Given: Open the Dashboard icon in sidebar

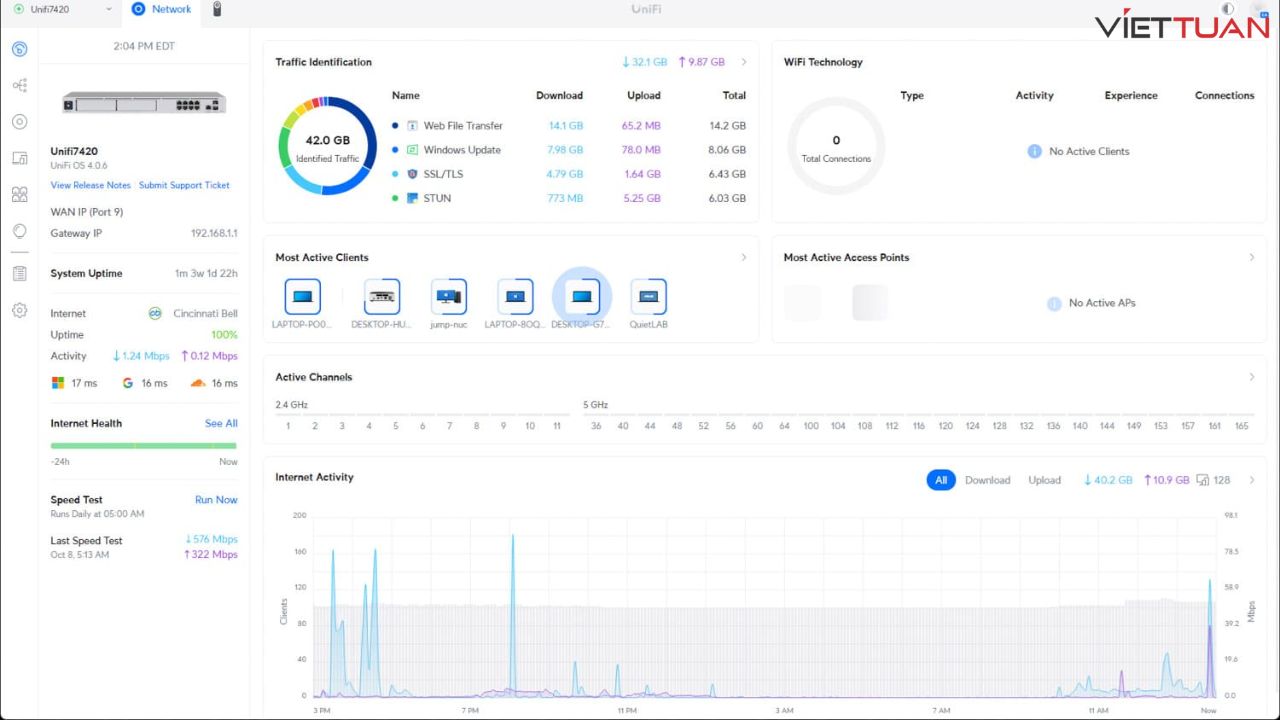Looking at the screenshot, I should click(19, 49).
